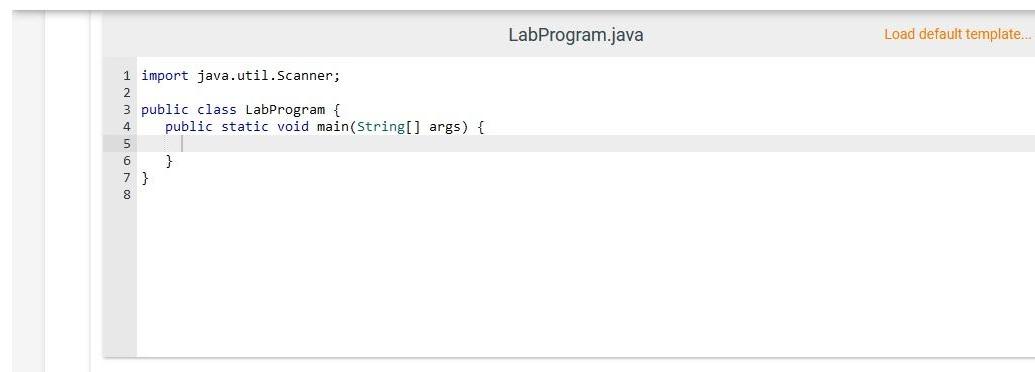Click the closing brace on line 7
Viewport: 1035px width, 372px height.
pyautogui.click(x=145, y=178)
